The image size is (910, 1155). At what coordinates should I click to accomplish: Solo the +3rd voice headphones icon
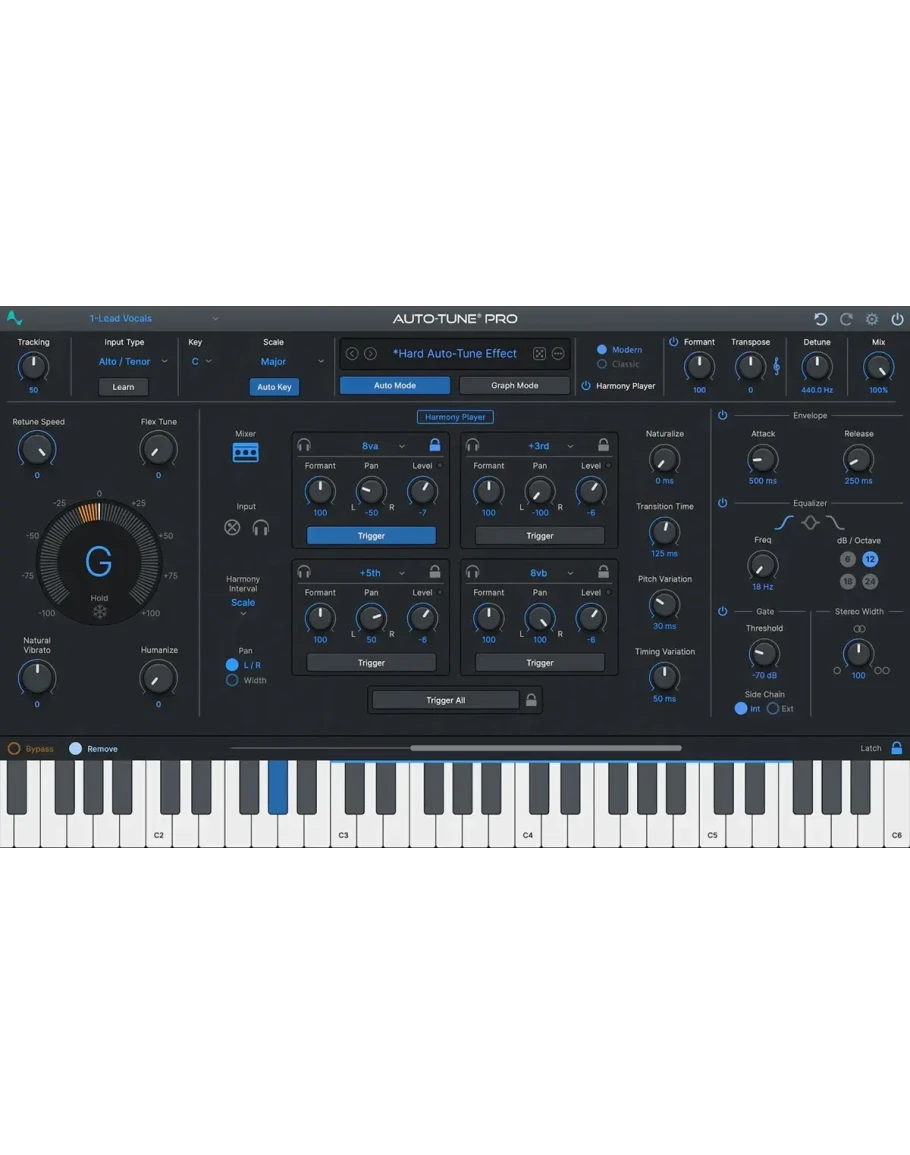(x=473, y=445)
